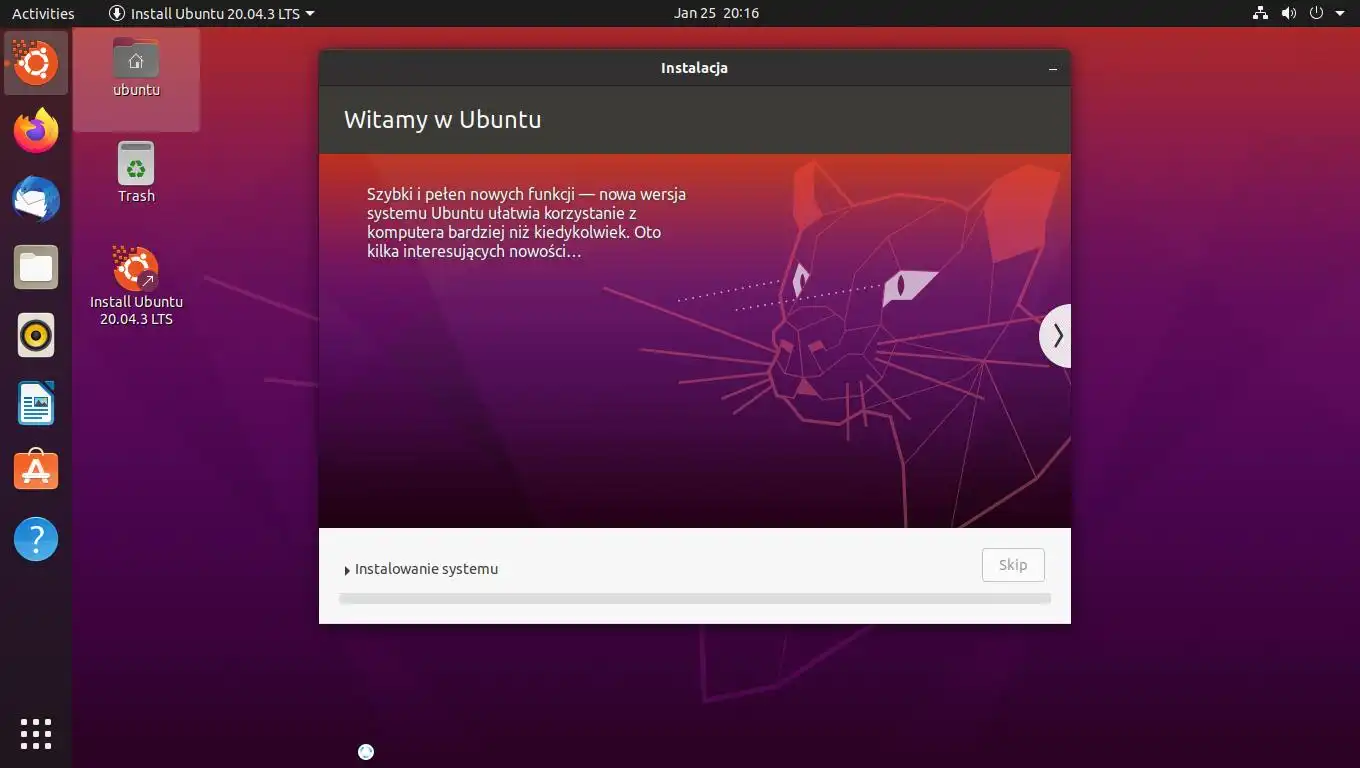Image resolution: width=1360 pixels, height=768 pixels.
Task: Click the Skip button
Action: (x=1013, y=565)
